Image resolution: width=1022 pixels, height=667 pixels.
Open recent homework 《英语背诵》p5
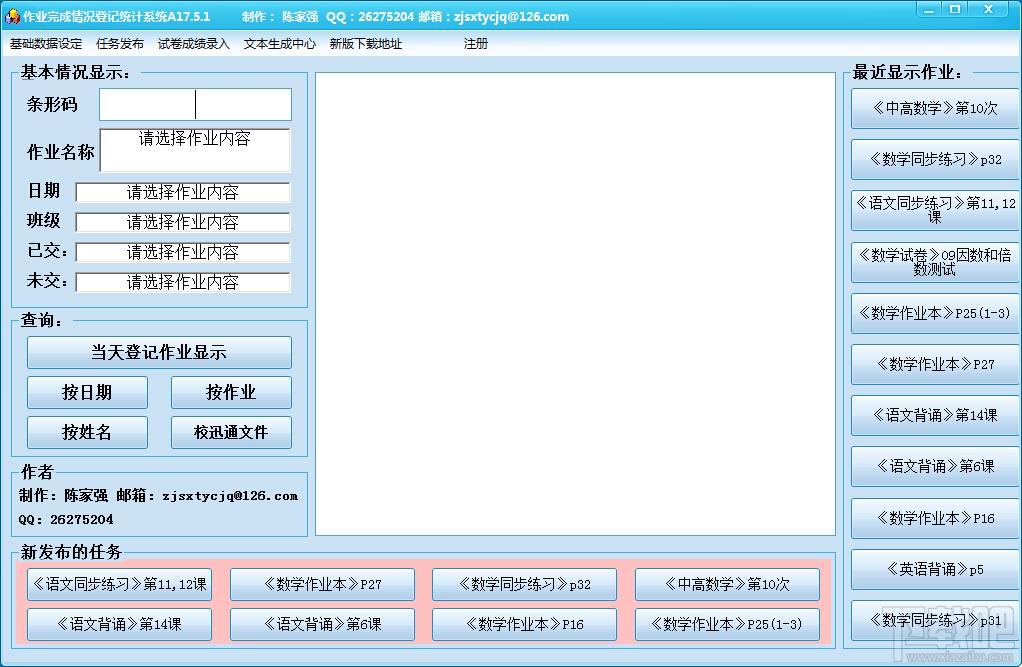click(935, 569)
